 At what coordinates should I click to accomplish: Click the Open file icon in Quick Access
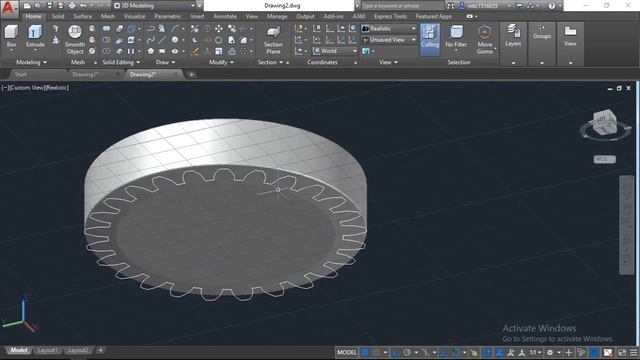coord(38,6)
